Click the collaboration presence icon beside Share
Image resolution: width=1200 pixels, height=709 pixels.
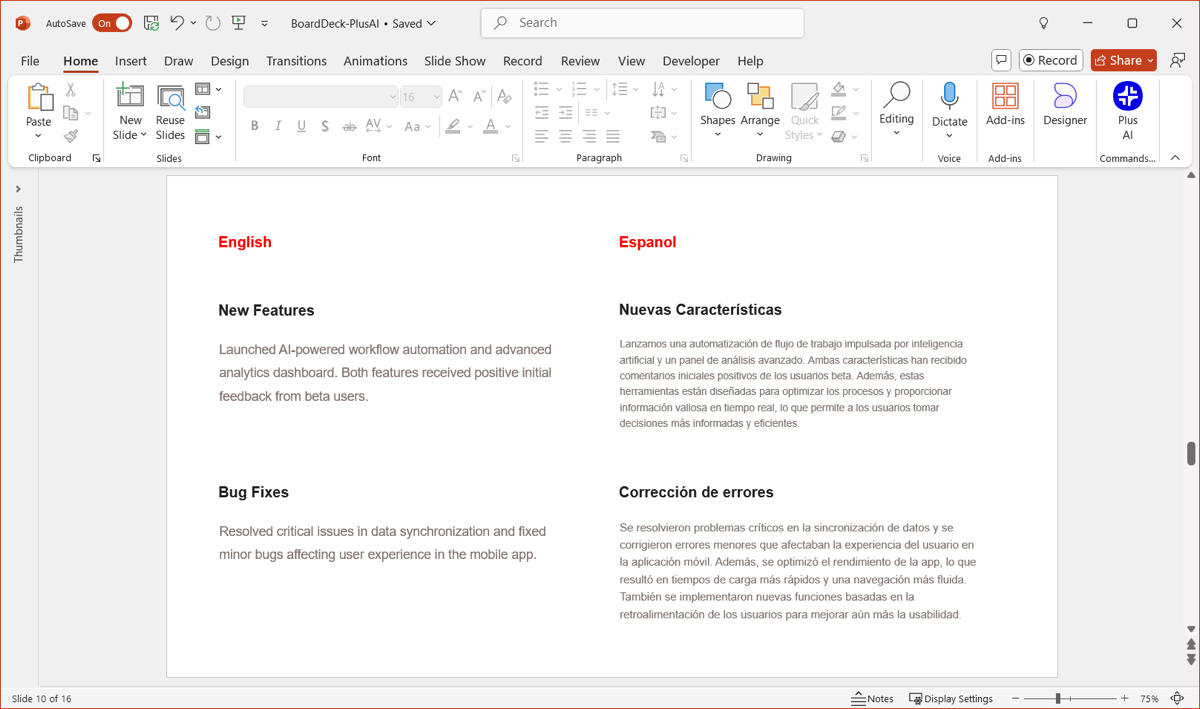click(x=1178, y=60)
